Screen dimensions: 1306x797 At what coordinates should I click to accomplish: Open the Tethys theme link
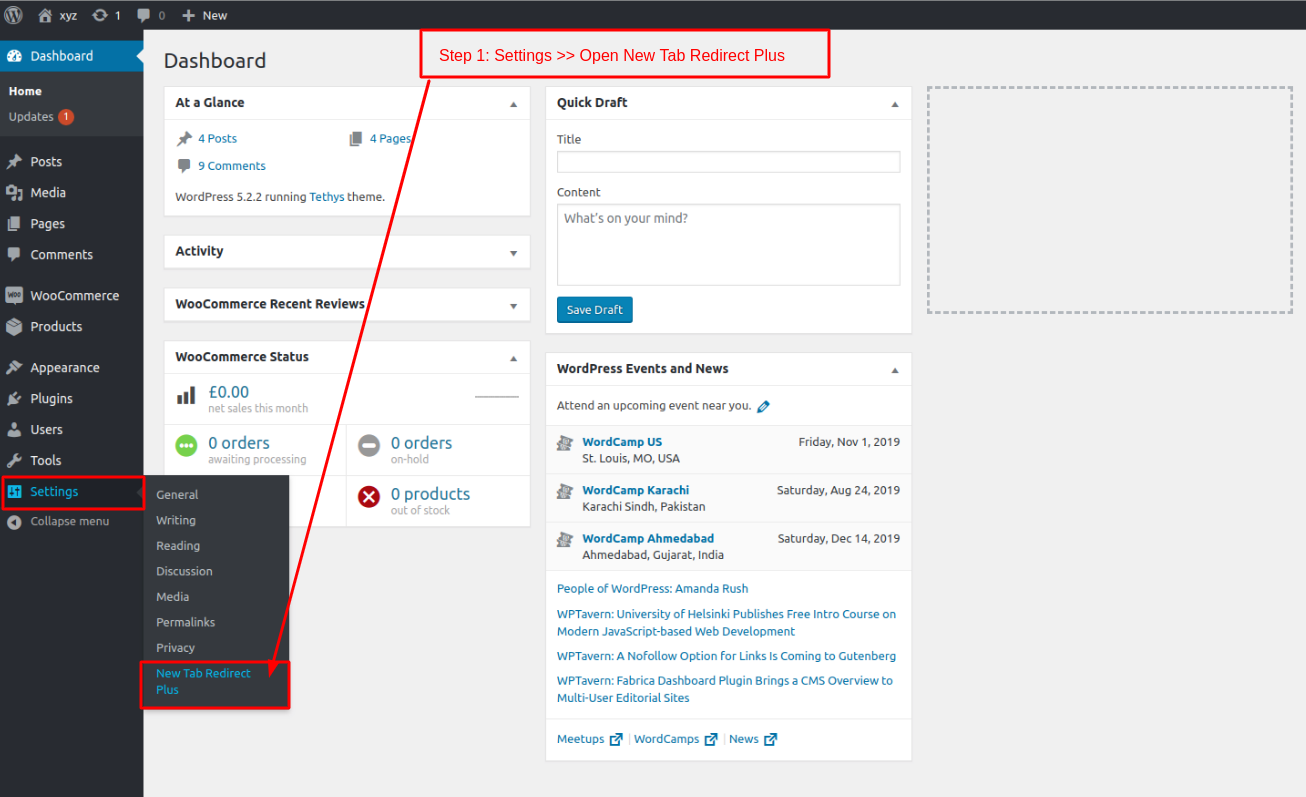point(327,197)
